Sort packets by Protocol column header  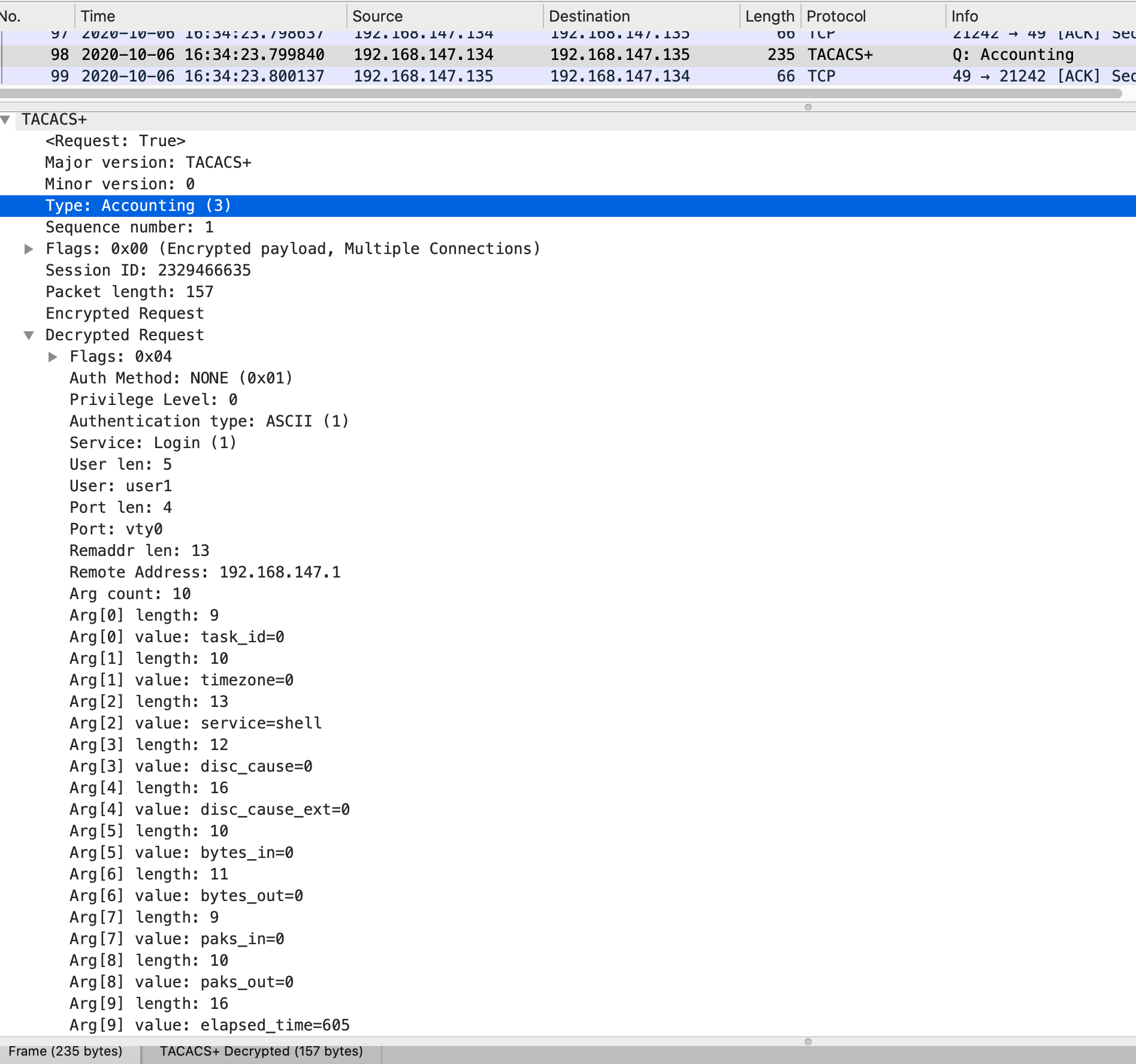pos(873,16)
